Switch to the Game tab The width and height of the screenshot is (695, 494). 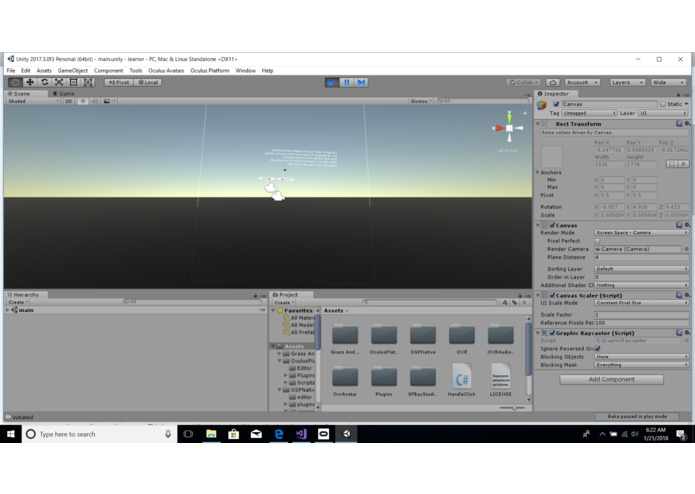pos(64,94)
